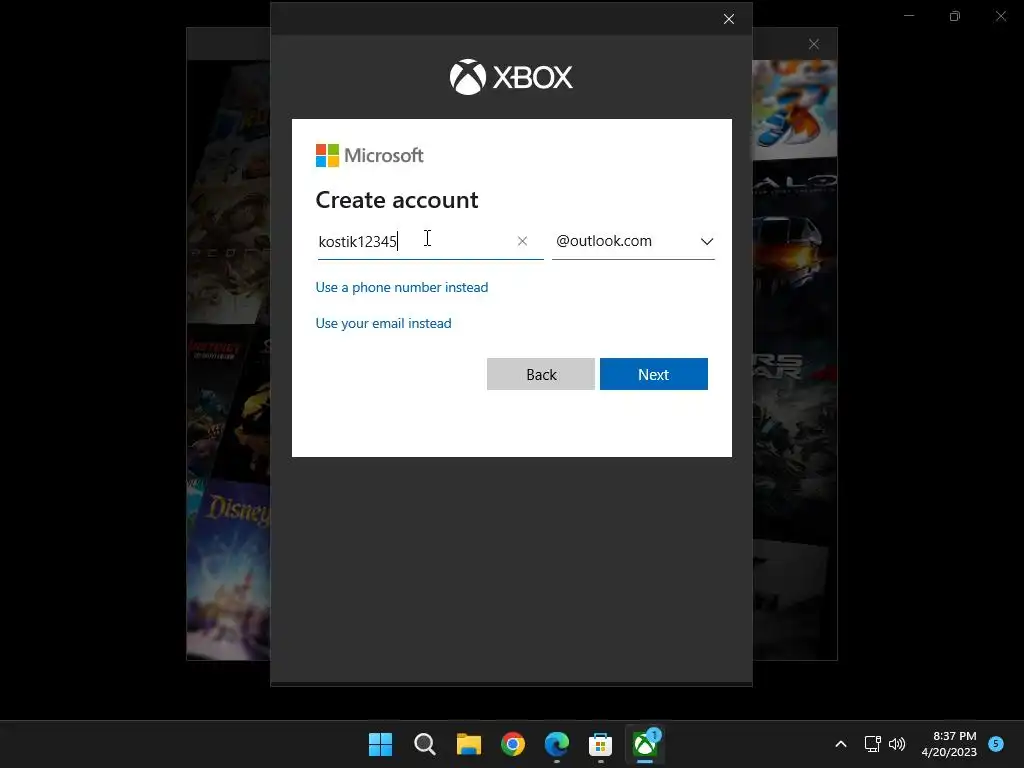
Task: Restore down the outer application window
Action: click(x=955, y=16)
